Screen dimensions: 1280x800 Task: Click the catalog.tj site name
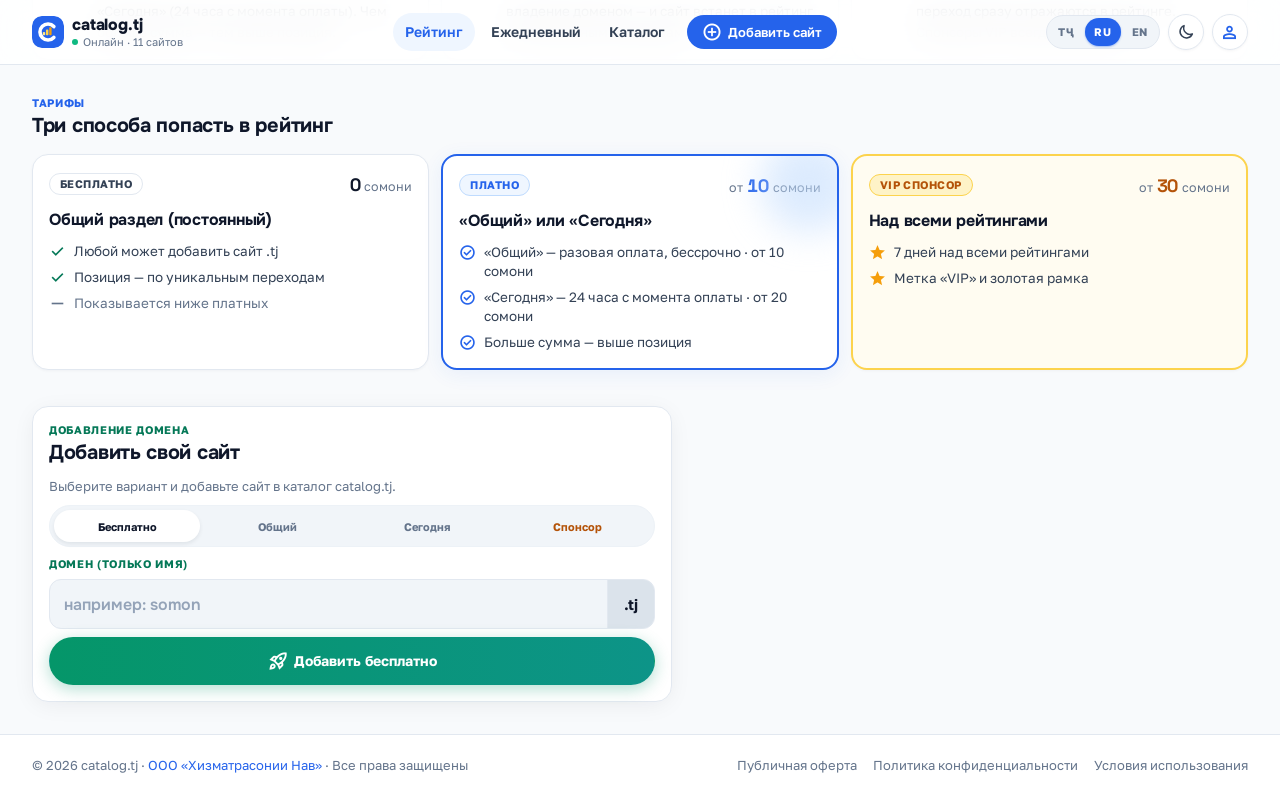tap(107, 25)
